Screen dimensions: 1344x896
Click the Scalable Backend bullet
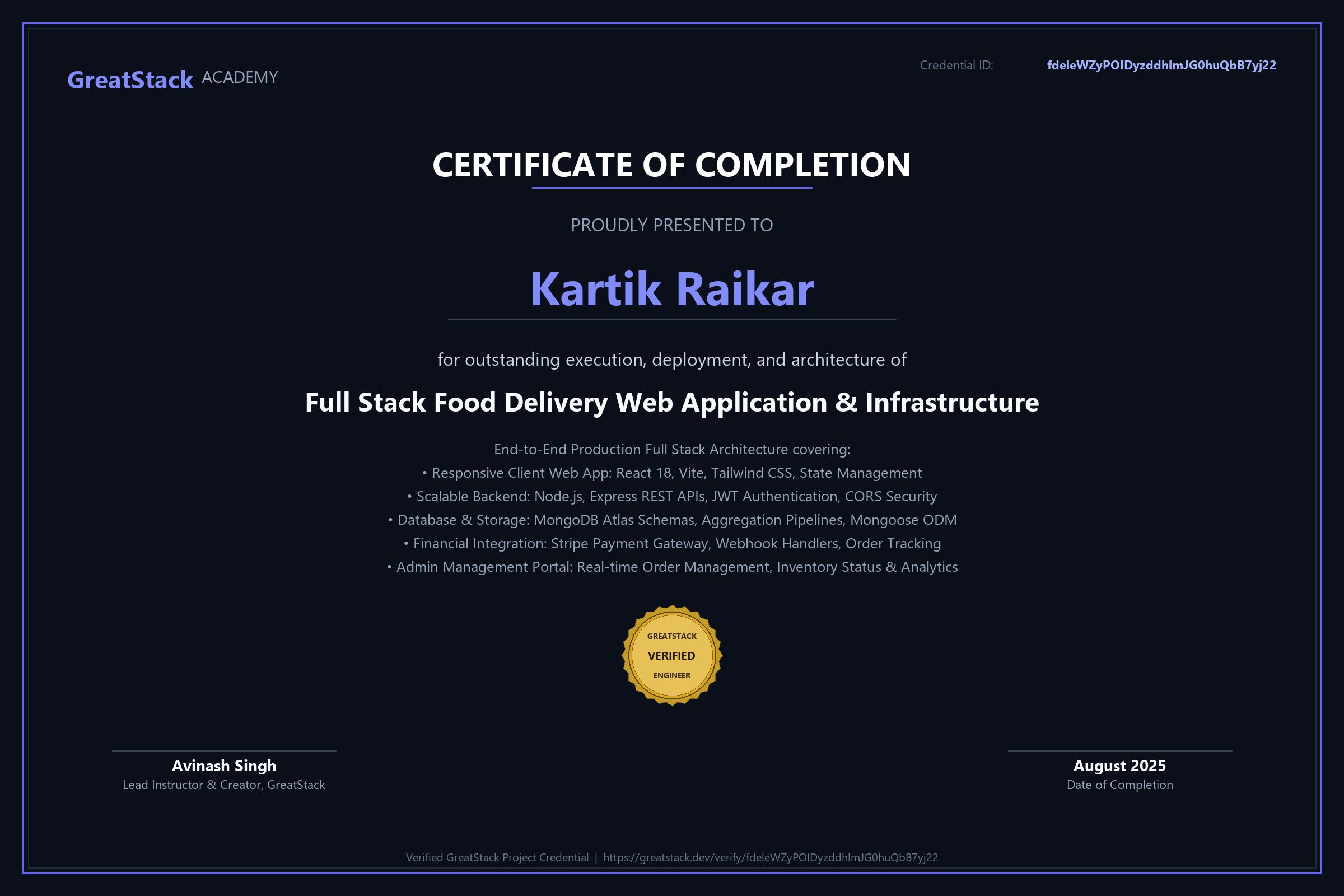pyautogui.click(x=672, y=497)
